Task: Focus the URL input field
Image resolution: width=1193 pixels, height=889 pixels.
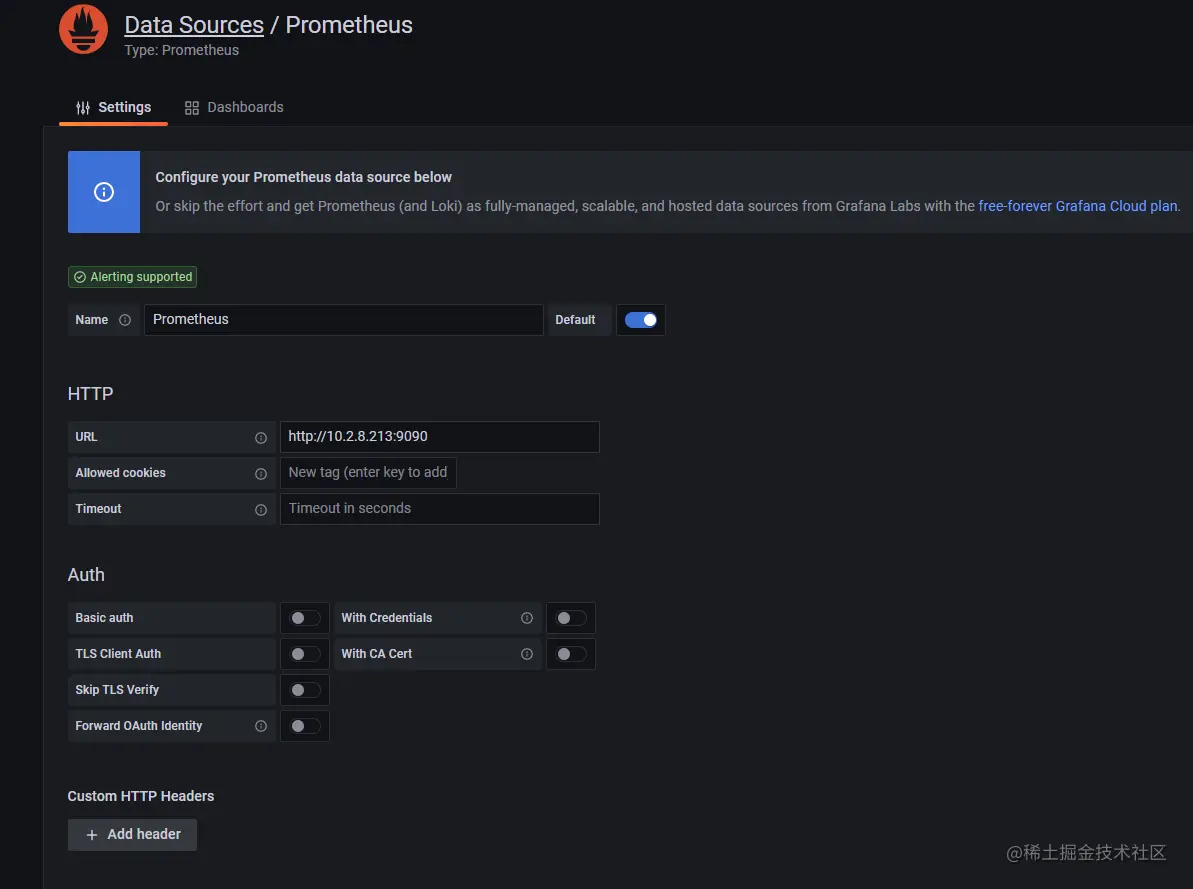Action: tap(440, 437)
